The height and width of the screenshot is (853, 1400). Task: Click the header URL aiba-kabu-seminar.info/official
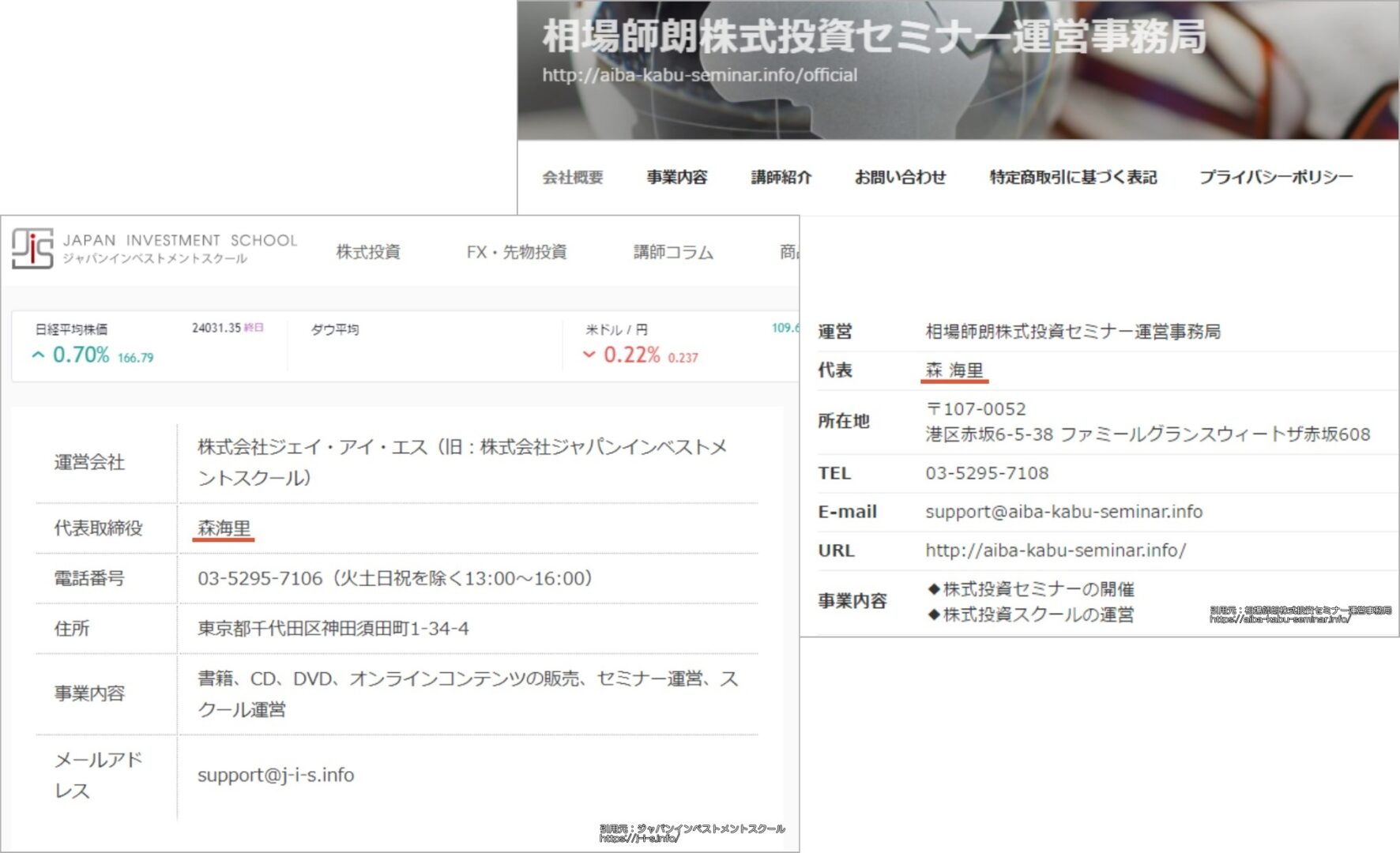[x=699, y=75]
